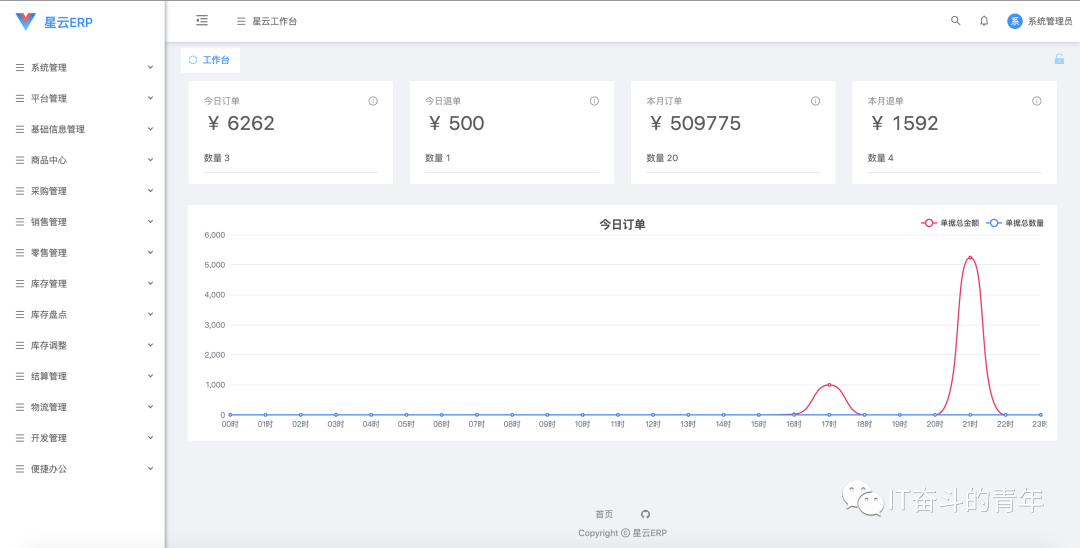Click list icon next to 物流管理
Screen dimensions: 1080x548
(20, 407)
